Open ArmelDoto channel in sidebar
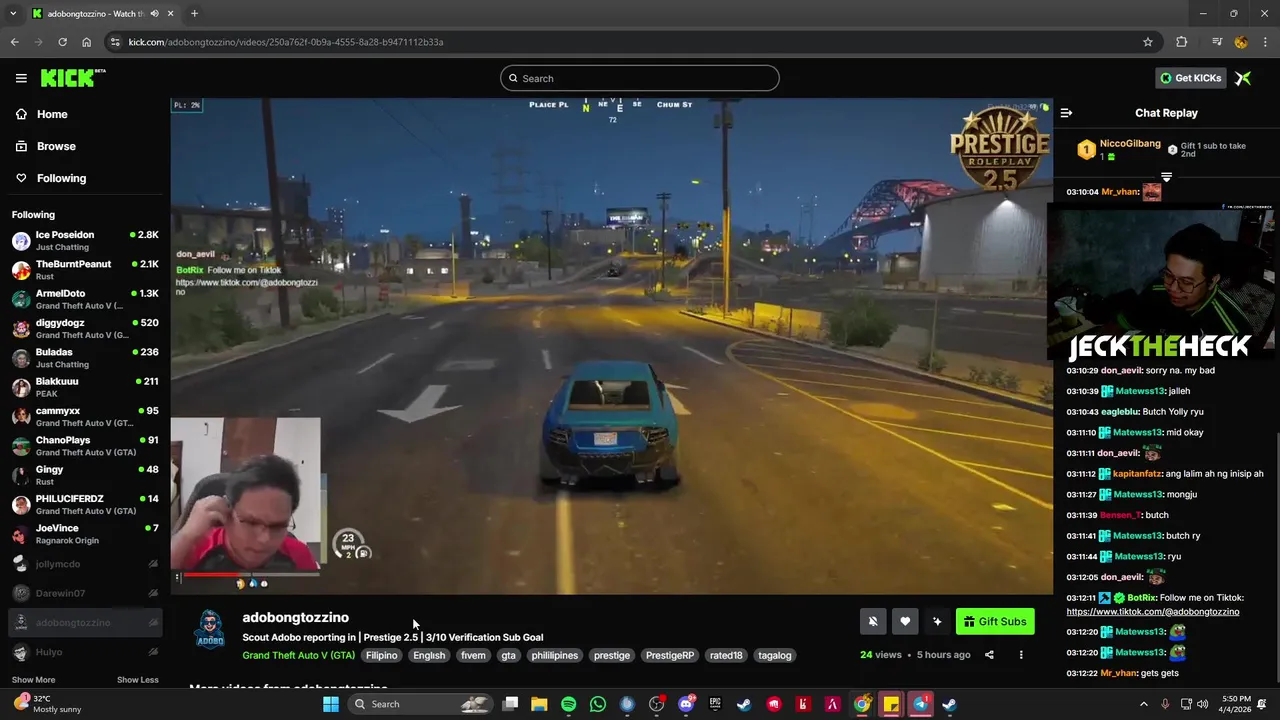Viewport: 1280px width, 720px height. point(85,299)
